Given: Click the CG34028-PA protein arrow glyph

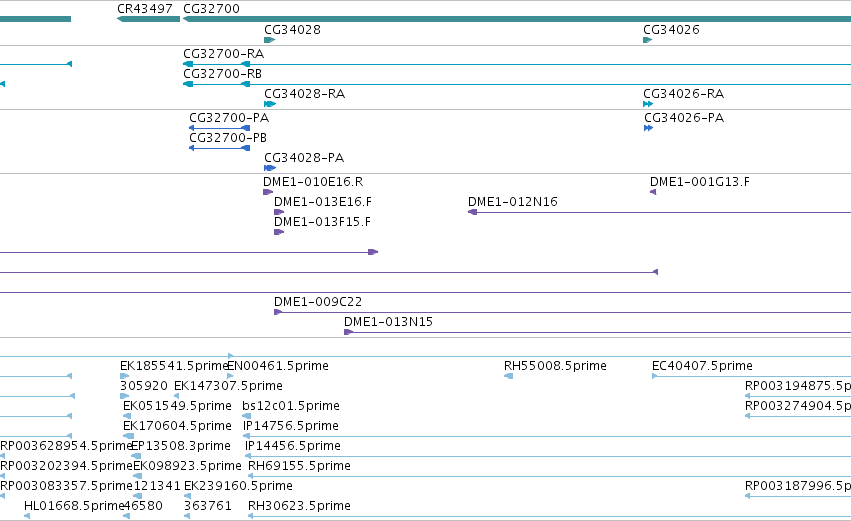Looking at the screenshot, I should [270, 168].
